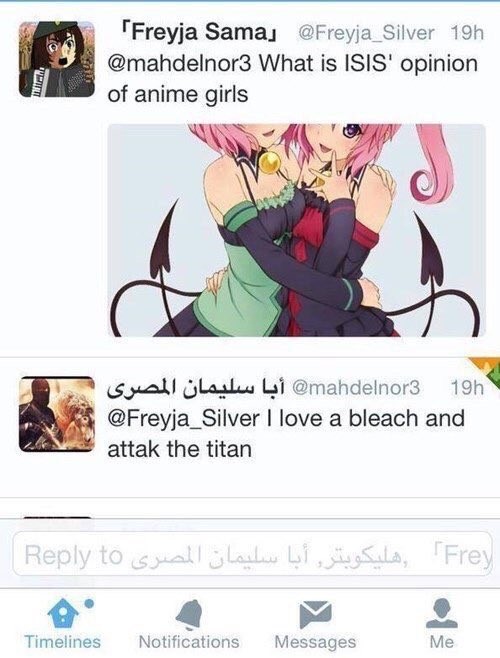Viewport: 500px width, 658px height.
Task: Open the @Freyja_Silver mention in the reply
Action: tap(183, 418)
